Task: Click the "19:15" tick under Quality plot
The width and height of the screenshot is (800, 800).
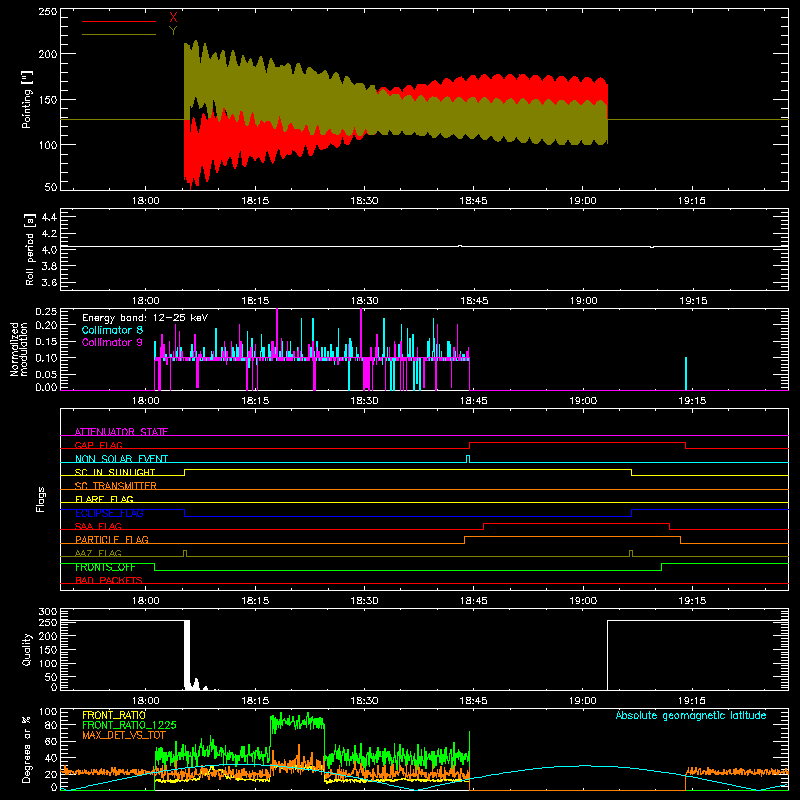Action: pyautogui.click(x=692, y=701)
